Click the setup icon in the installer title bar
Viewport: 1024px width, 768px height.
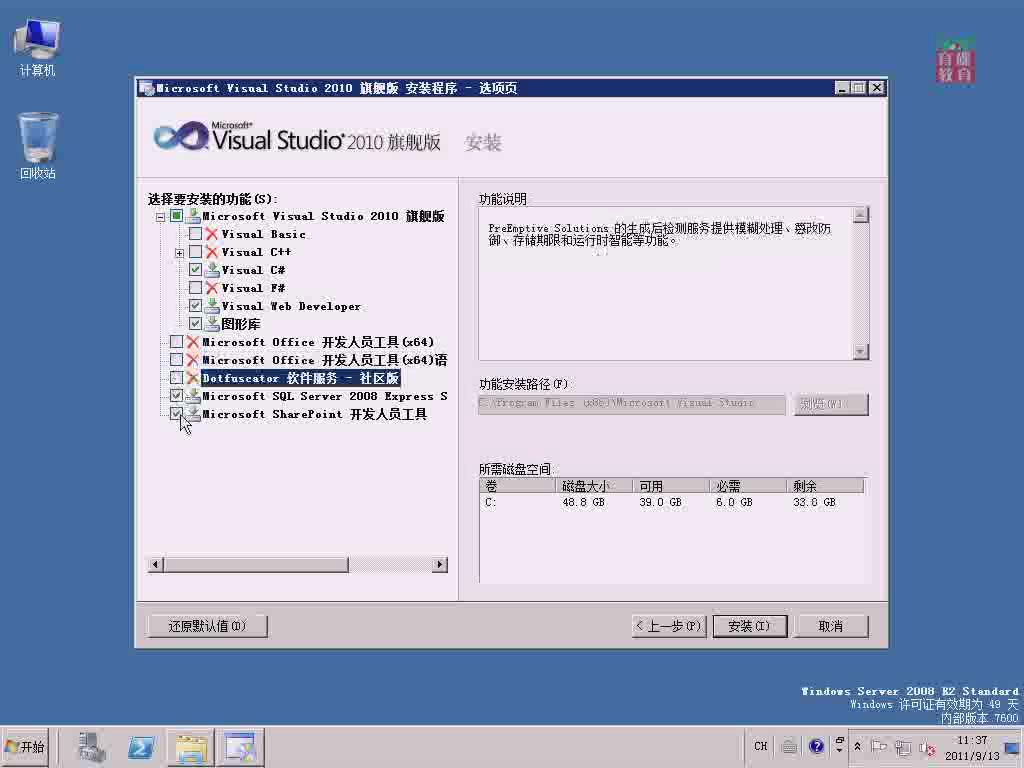coord(146,88)
